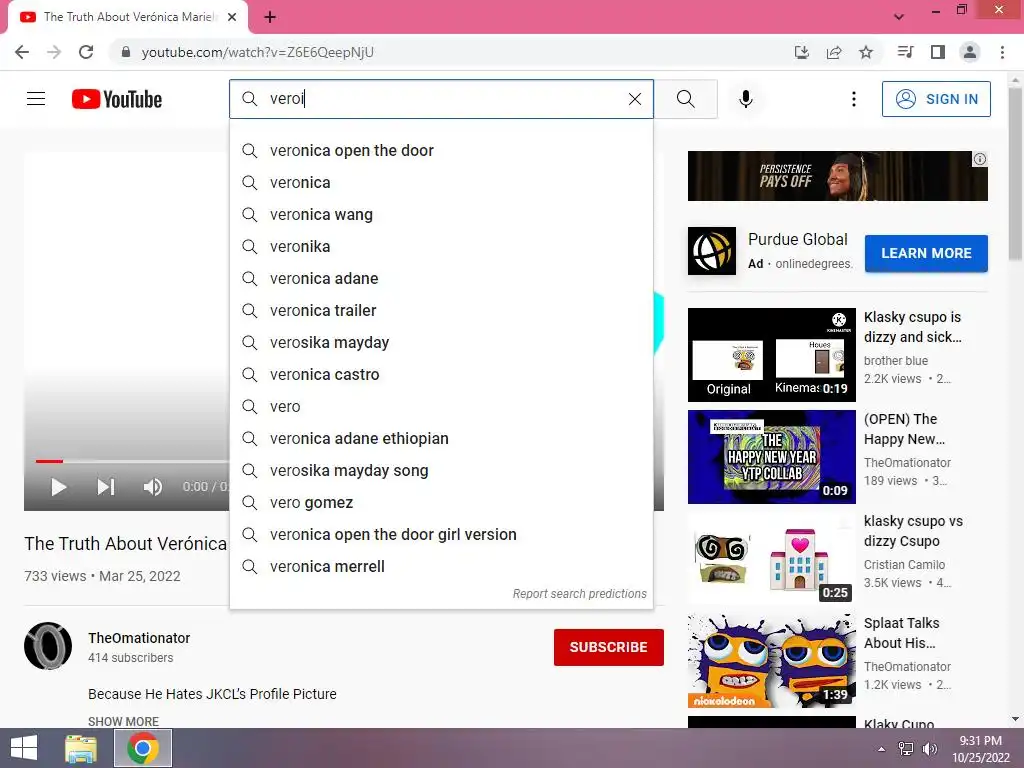Image resolution: width=1024 pixels, height=768 pixels.
Task: Click the red video progress bar
Action: [49, 461]
